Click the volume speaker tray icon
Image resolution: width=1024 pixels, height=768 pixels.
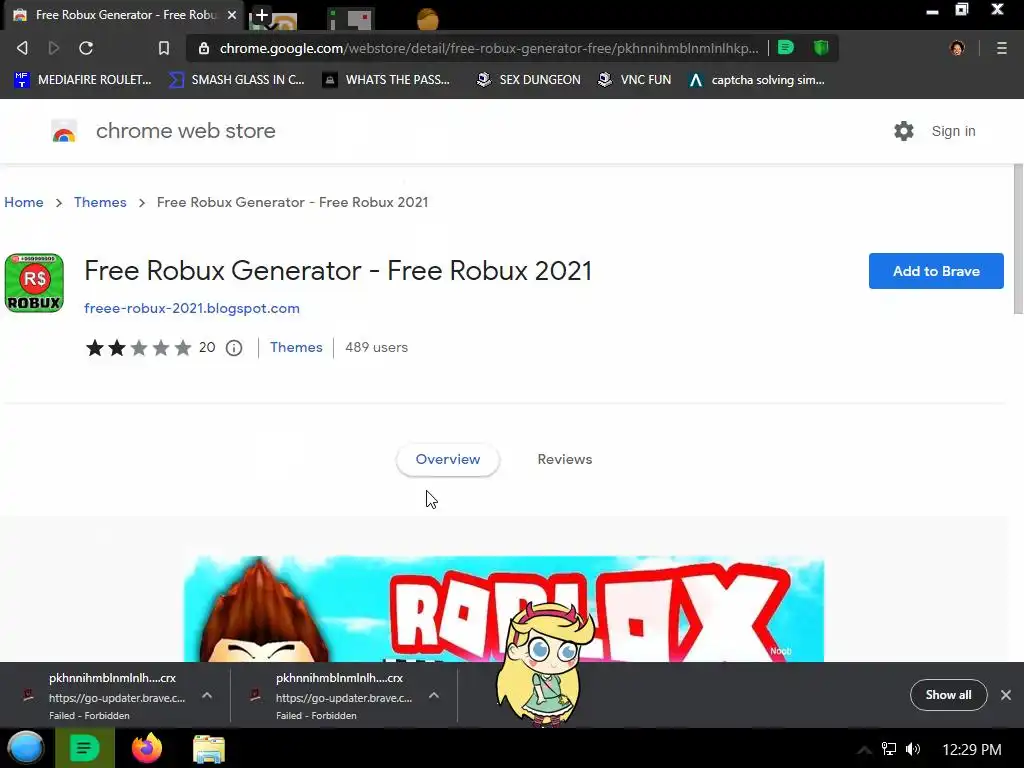(913, 749)
